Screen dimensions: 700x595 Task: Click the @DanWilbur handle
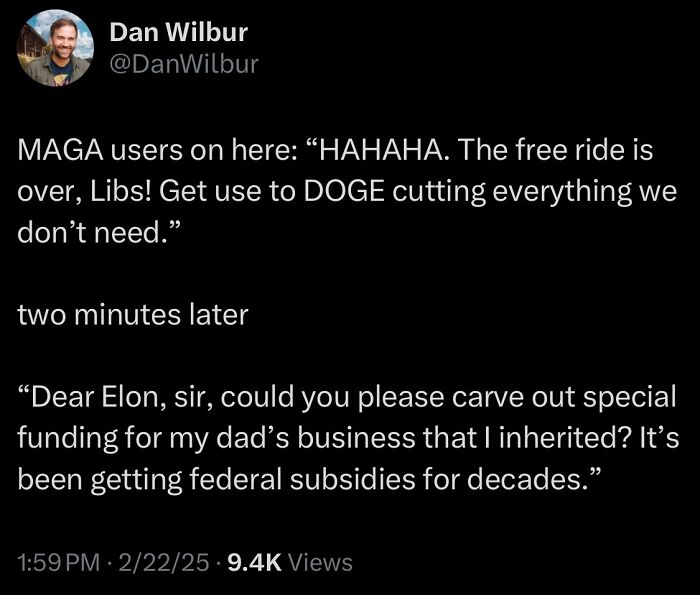pos(184,65)
